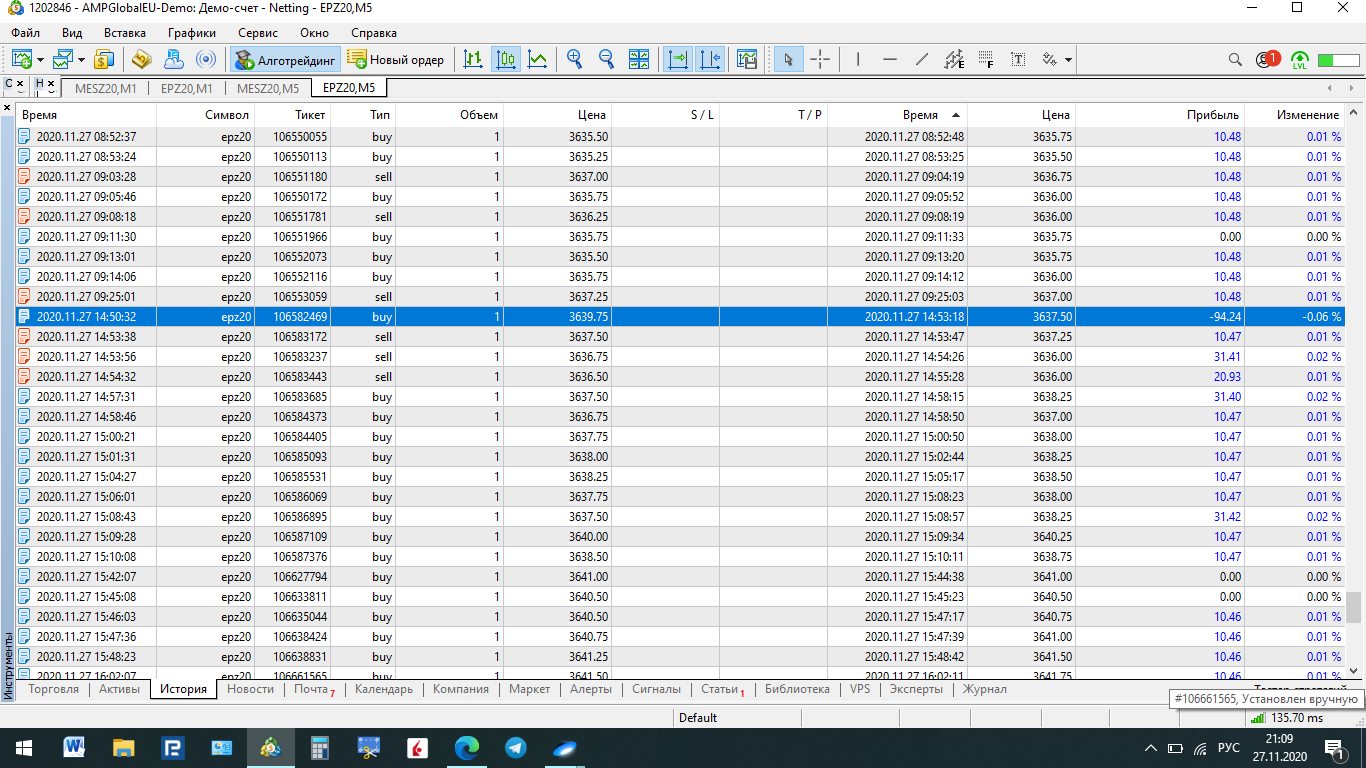This screenshot has height=768, width=1366.
Task: Open the Справка menu
Action: click(x=374, y=32)
